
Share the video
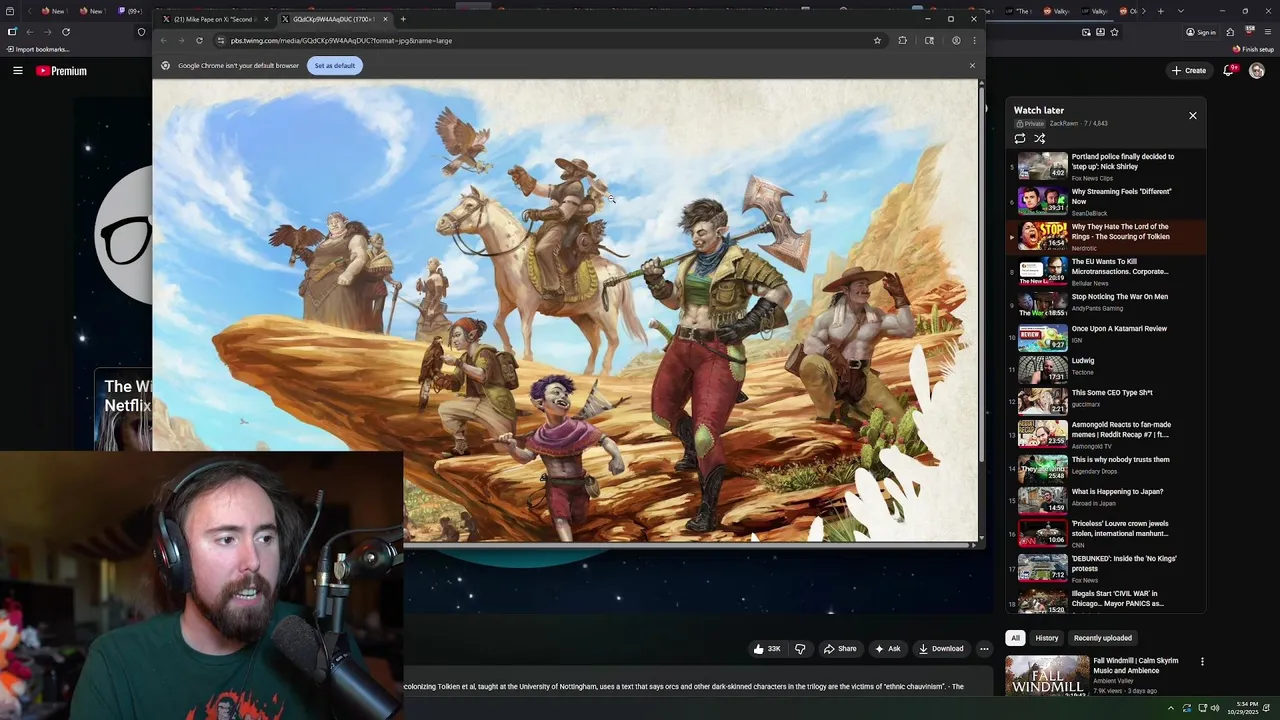[x=840, y=649]
